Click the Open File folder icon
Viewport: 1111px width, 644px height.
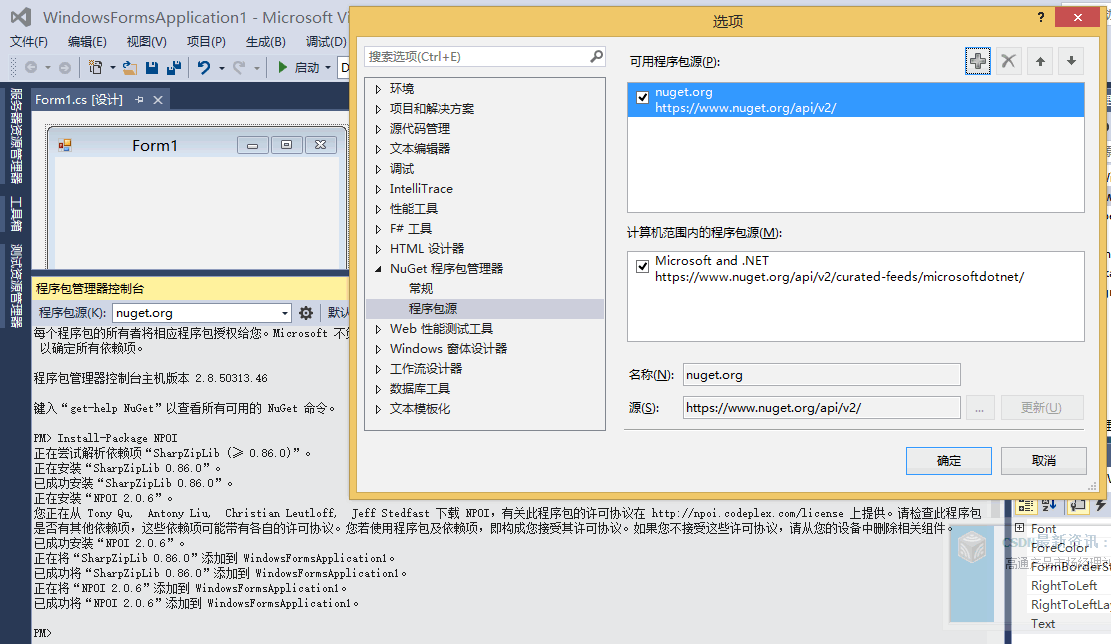(130, 67)
